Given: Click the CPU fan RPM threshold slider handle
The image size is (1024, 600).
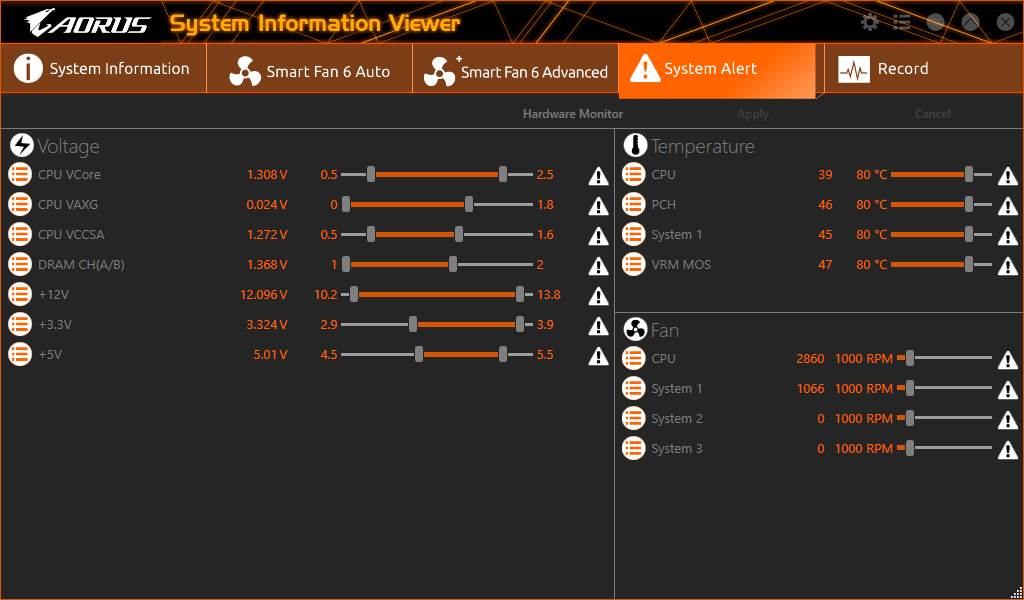Looking at the screenshot, I should 910,358.
